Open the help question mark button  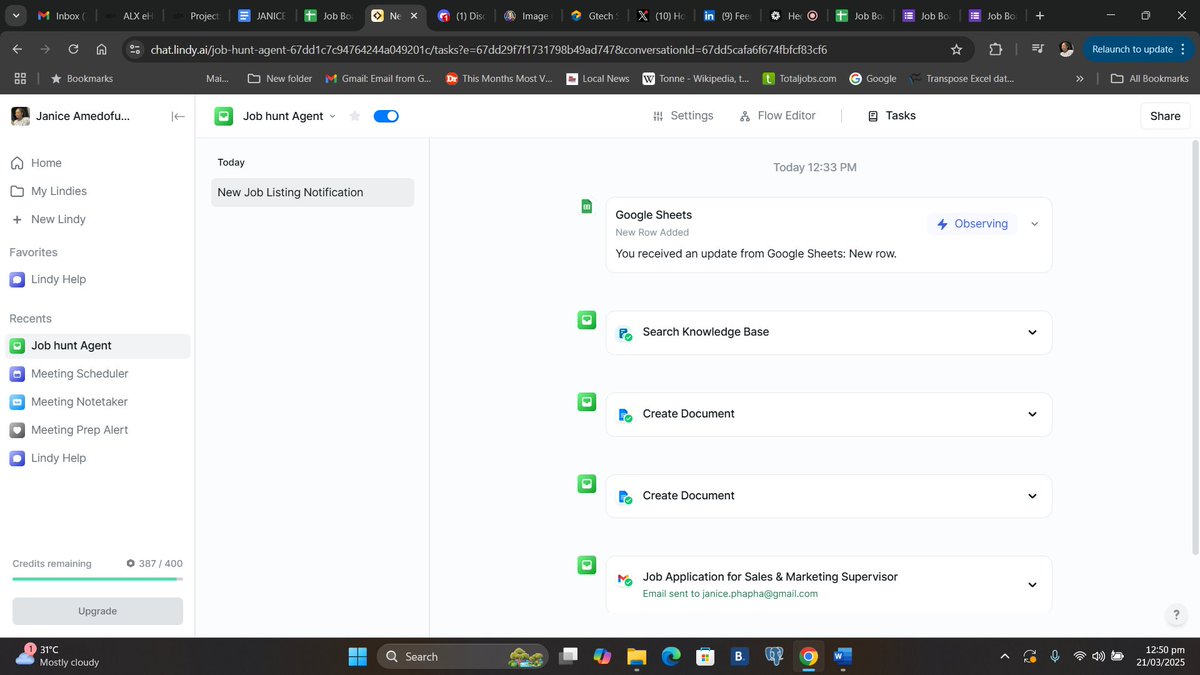tap(1176, 615)
